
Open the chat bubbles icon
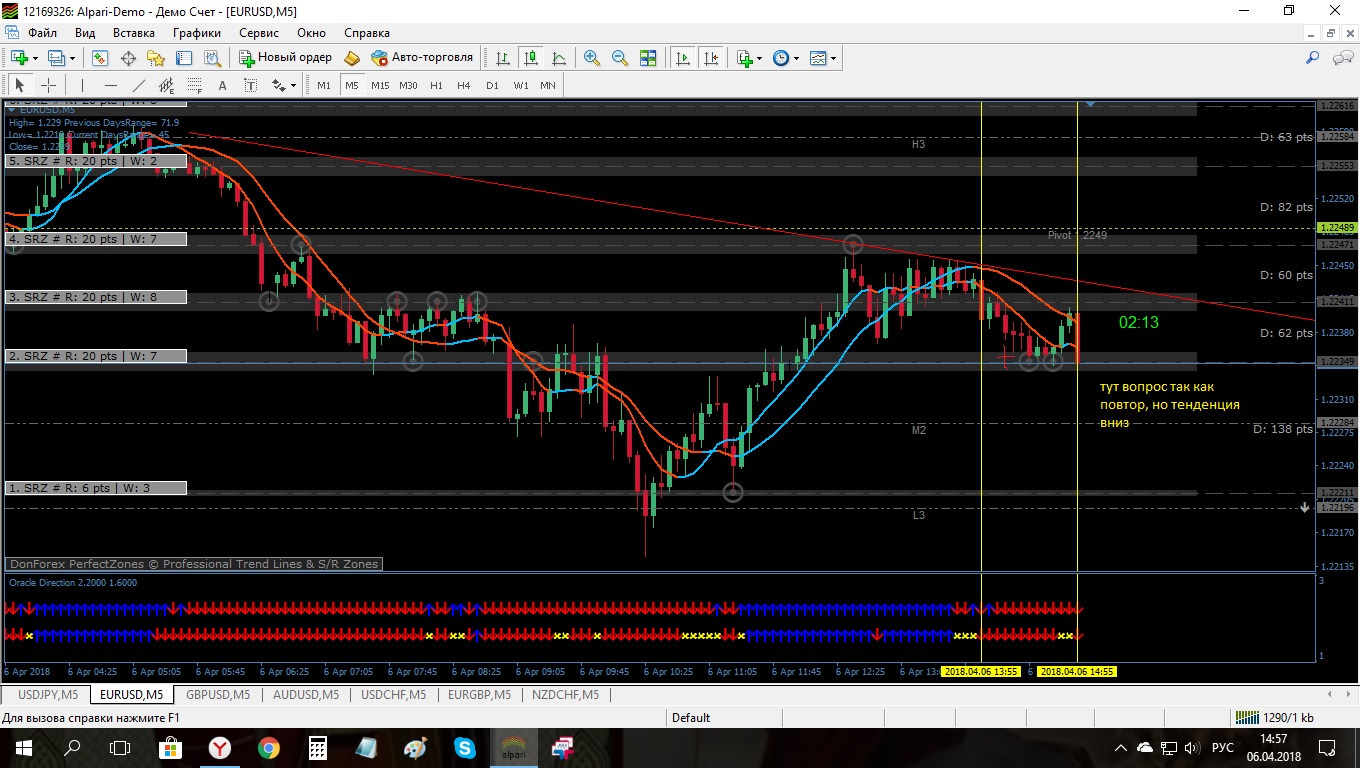click(x=1341, y=58)
